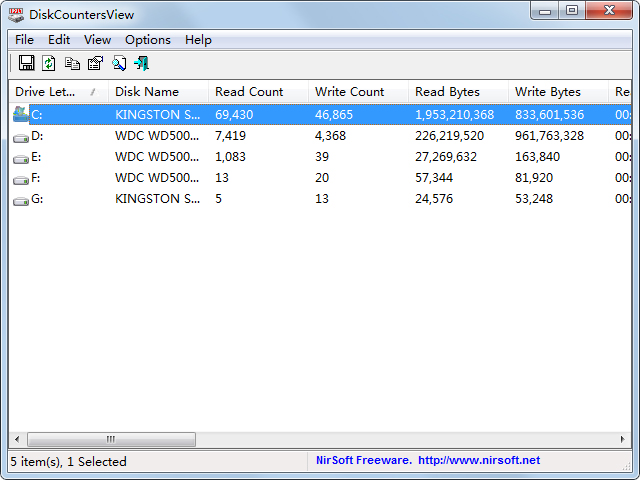Screen dimensions: 640x480
Task: Click the 'NirSoft Freeware.' status text
Action: (x=364, y=460)
